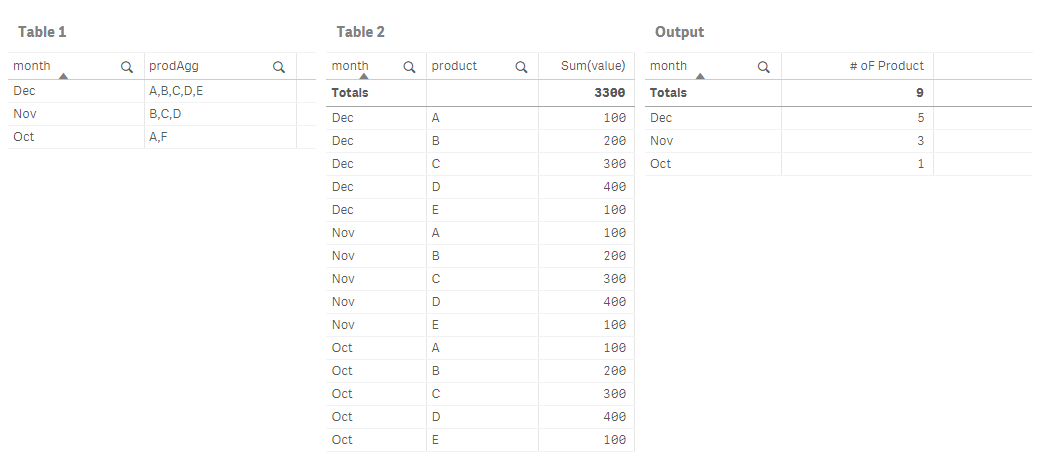Select product D in Table 2 Nov row
Image resolution: width=1050 pixels, height=472 pixels.
(436, 301)
